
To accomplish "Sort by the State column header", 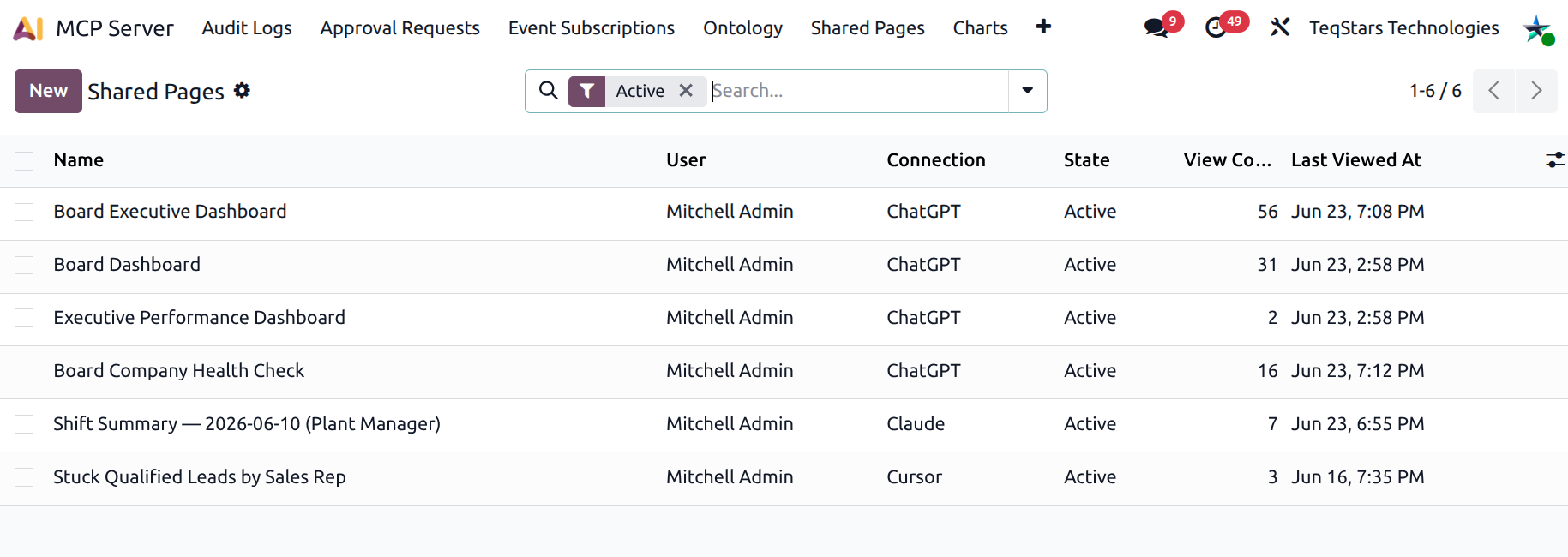I will pyautogui.click(x=1086, y=160).
